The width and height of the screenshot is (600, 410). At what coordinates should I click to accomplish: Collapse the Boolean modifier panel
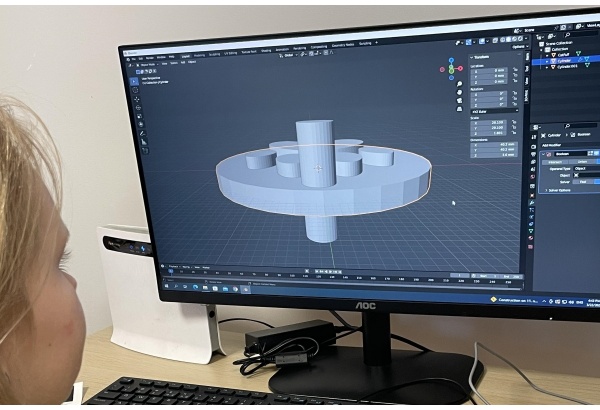click(543, 154)
